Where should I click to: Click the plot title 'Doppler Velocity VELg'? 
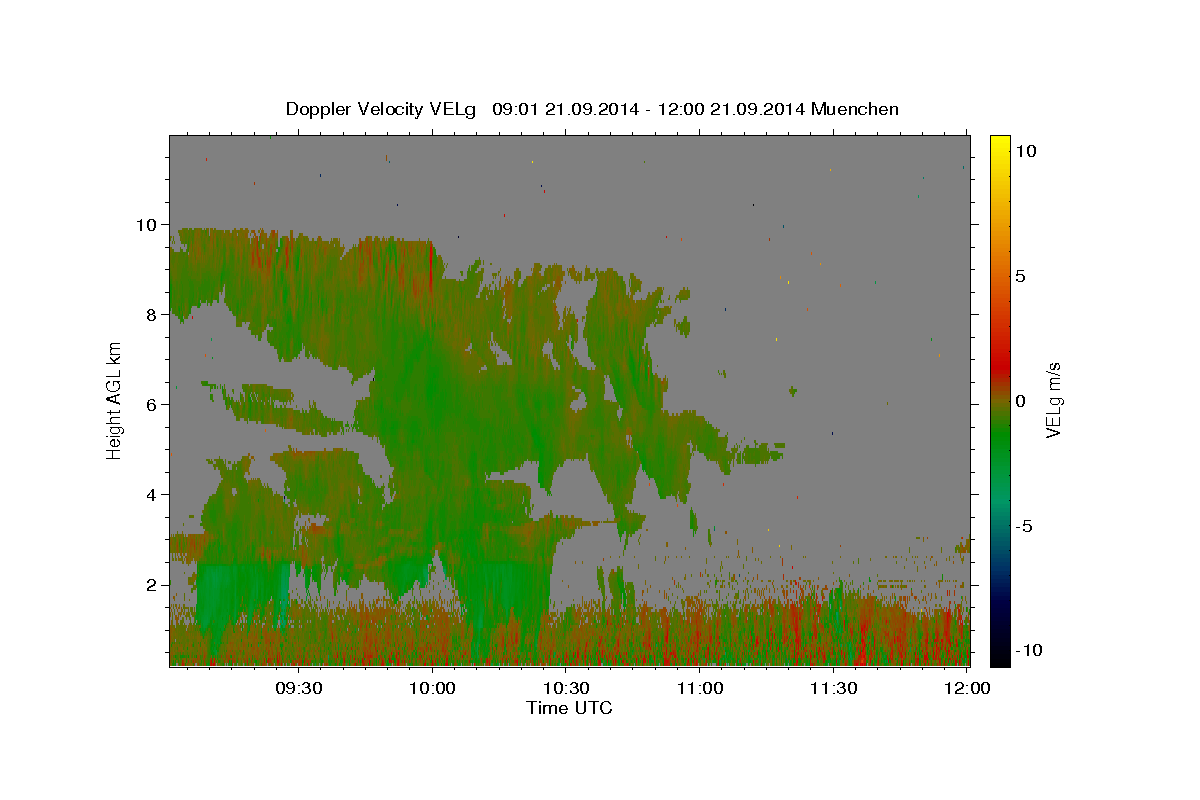tap(382, 109)
